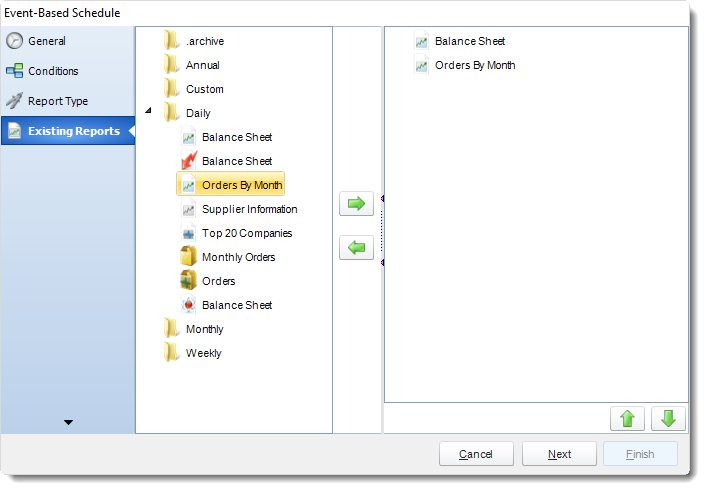Click the .archive folder icon

tap(171, 40)
